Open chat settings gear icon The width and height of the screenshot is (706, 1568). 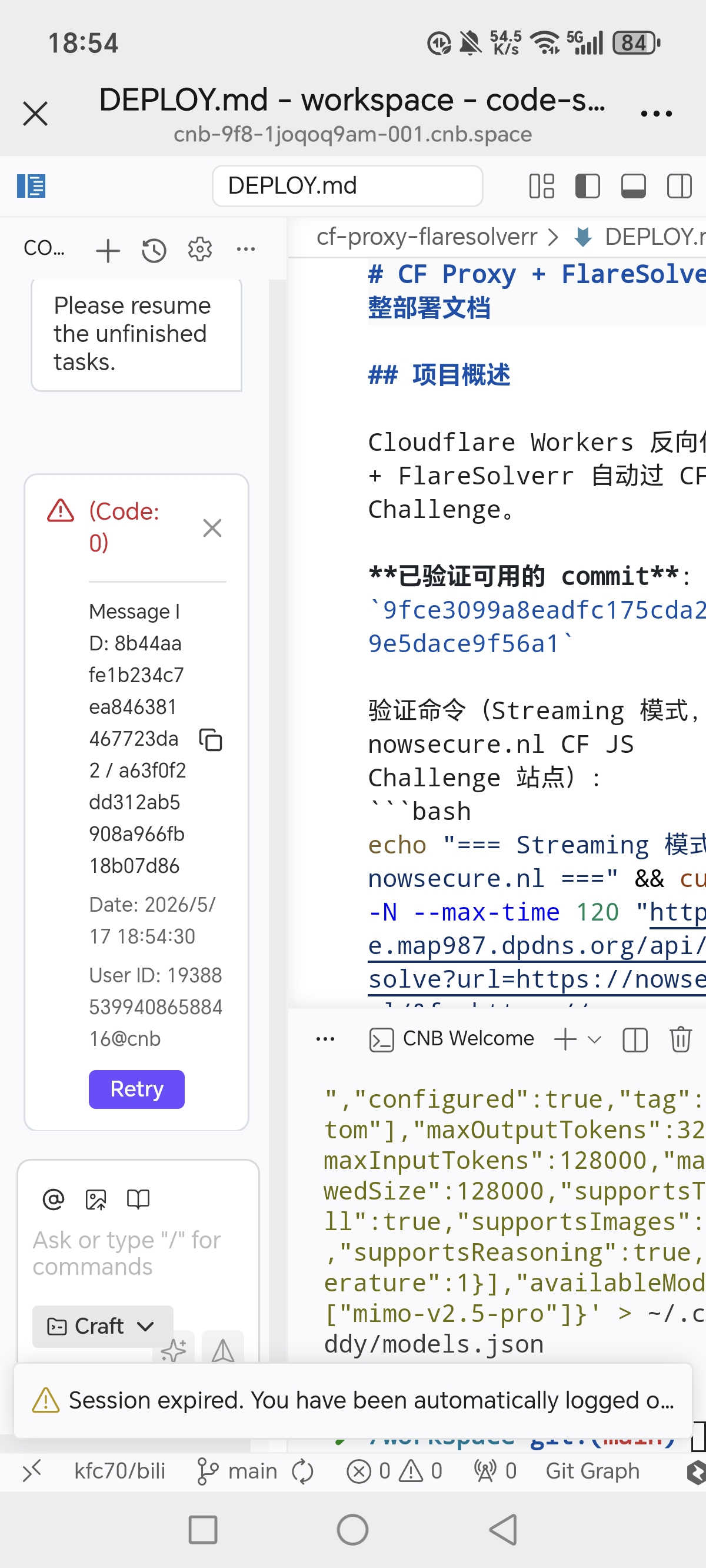coord(199,249)
